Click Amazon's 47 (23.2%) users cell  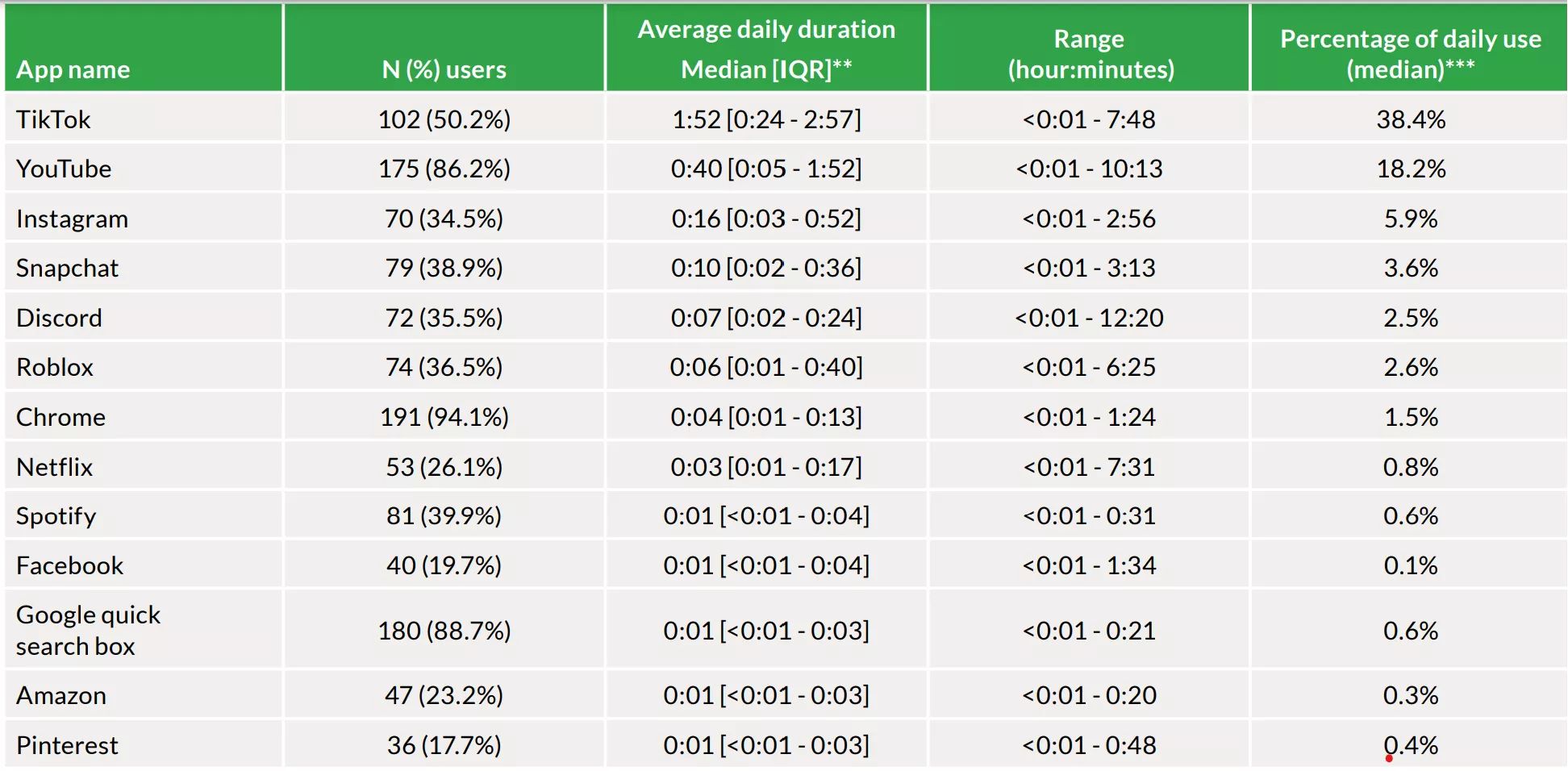444,695
